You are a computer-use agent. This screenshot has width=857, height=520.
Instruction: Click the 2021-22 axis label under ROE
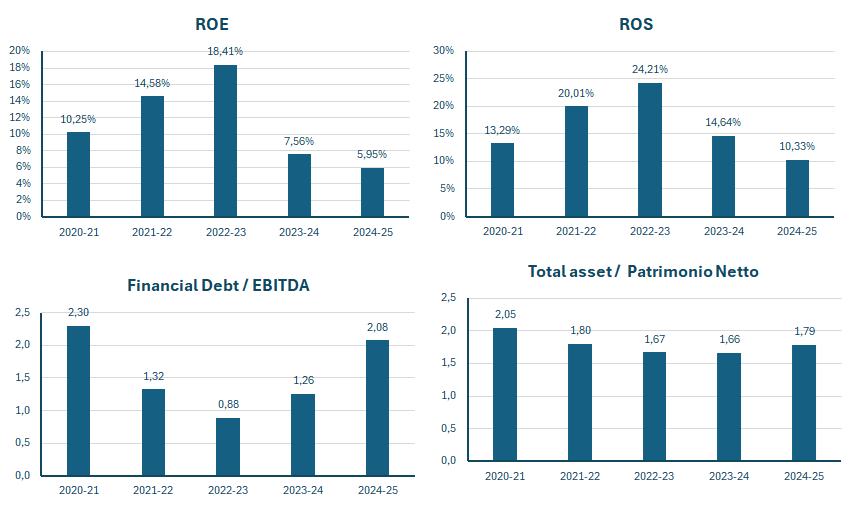[x=152, y=232]
